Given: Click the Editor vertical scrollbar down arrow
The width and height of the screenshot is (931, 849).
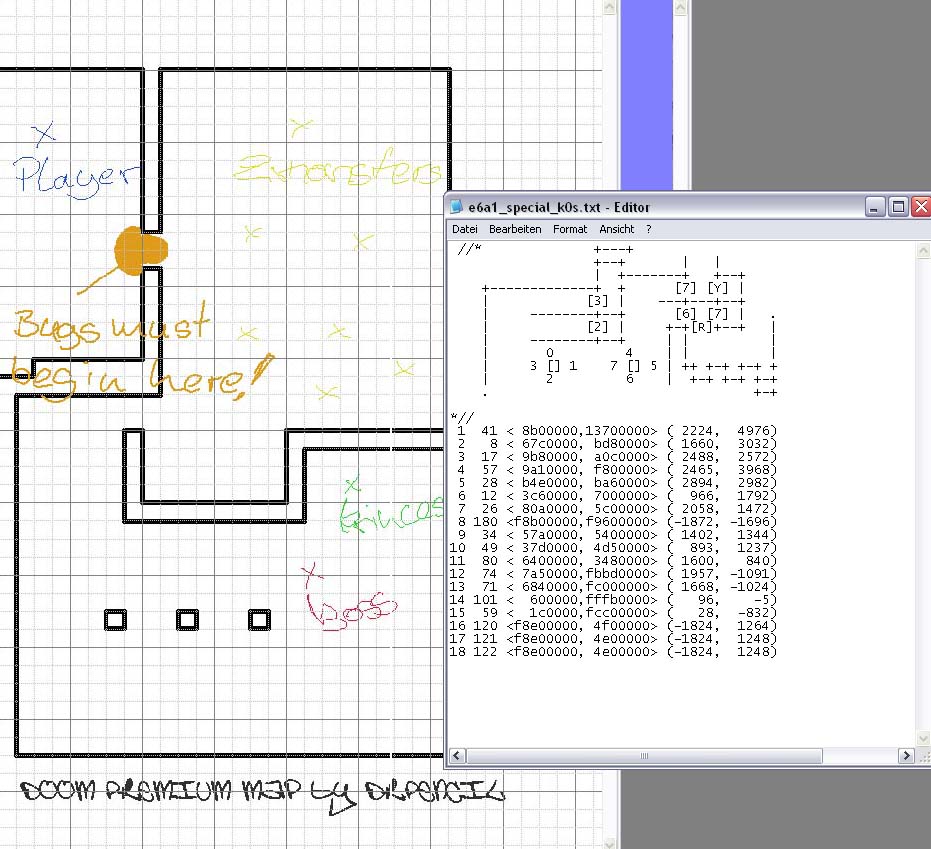Looking at the screenshot, I should [923, 739].
